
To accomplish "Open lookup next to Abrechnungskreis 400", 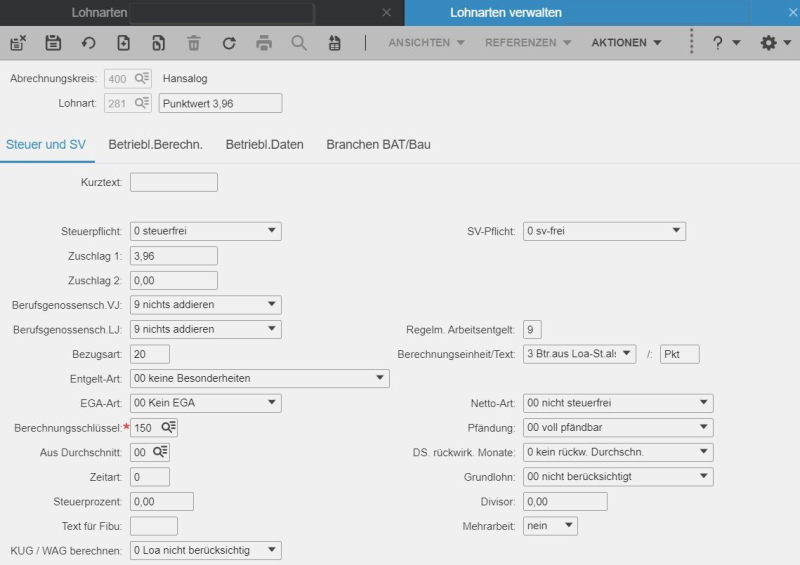I will pyautogui.click(x=142, y=78).
